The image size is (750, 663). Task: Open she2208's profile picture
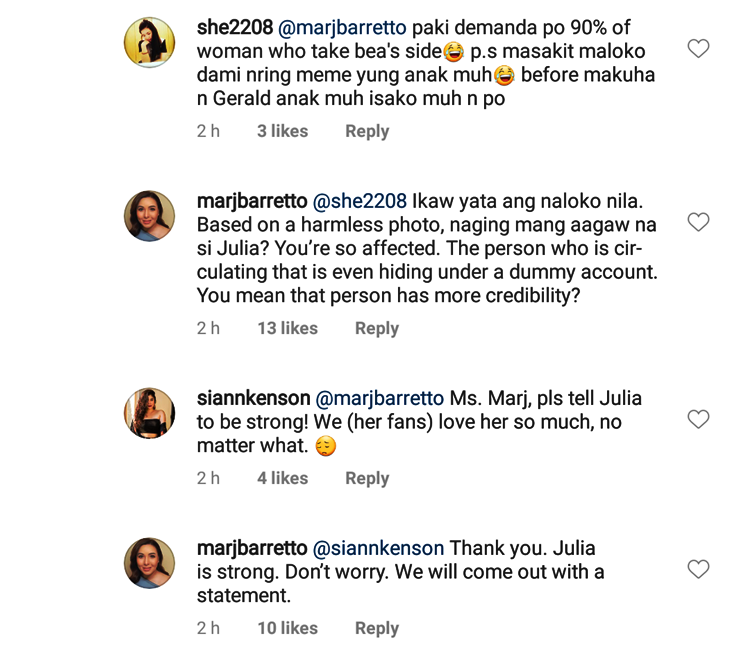tap(150, 42)
